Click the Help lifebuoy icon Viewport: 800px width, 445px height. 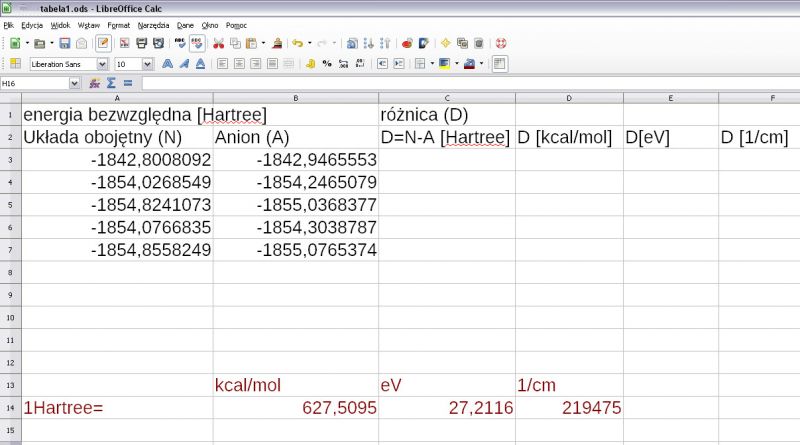[501, 43]
